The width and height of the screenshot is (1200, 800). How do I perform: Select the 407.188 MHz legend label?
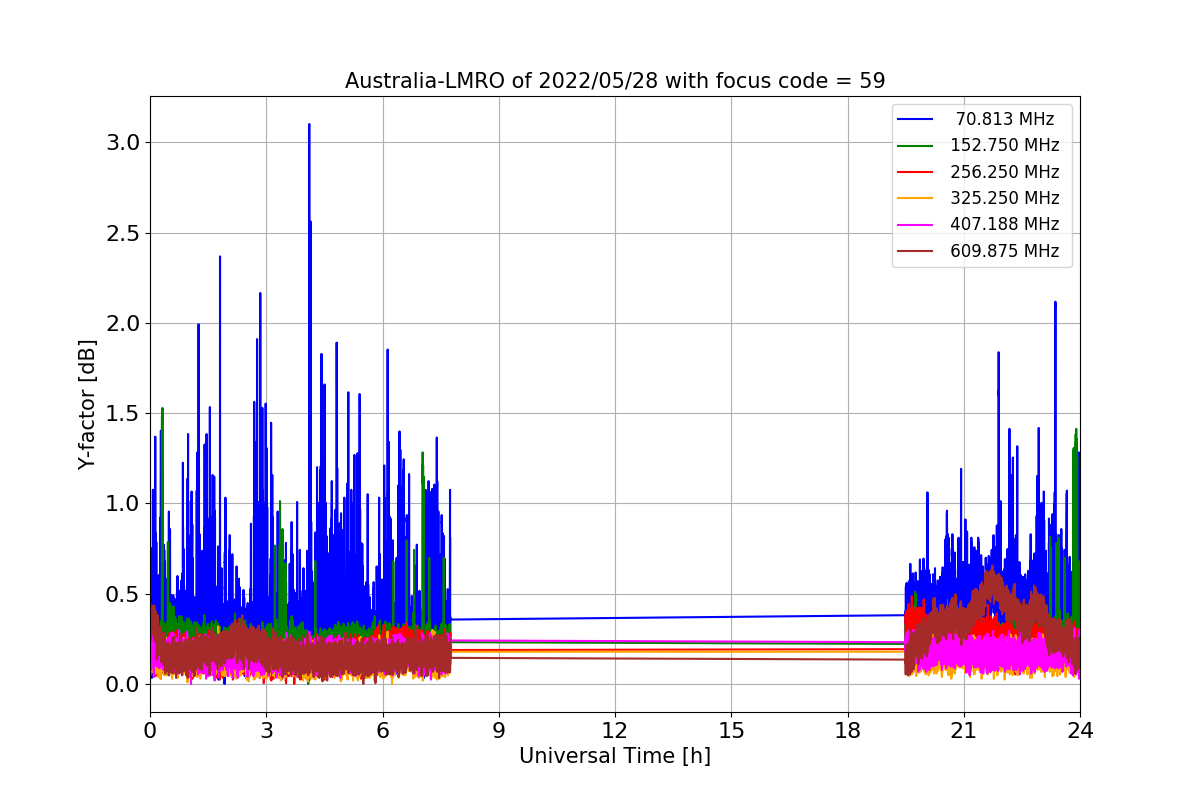[1005, 225]
